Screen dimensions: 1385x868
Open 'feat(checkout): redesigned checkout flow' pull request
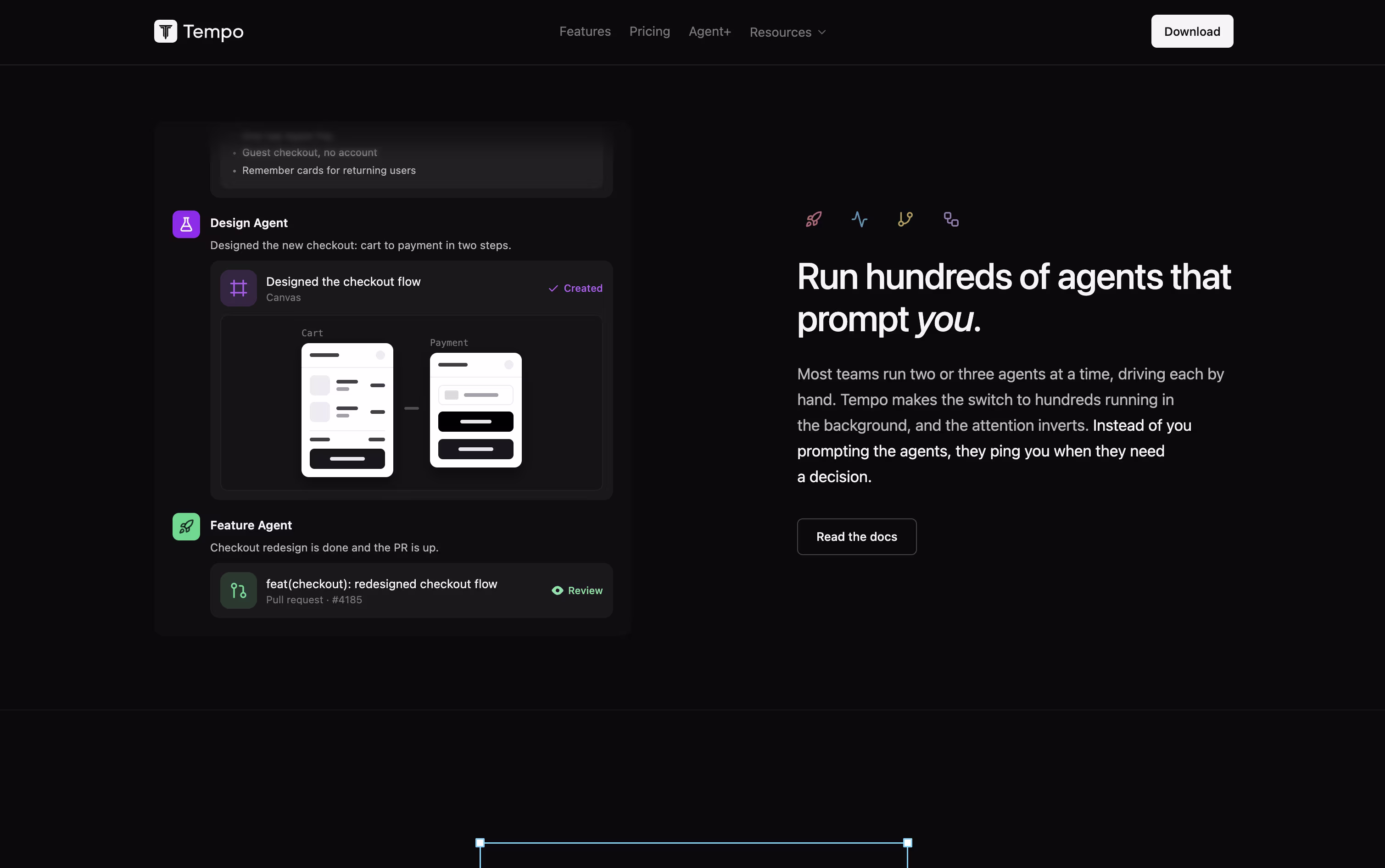coord(381,584)
